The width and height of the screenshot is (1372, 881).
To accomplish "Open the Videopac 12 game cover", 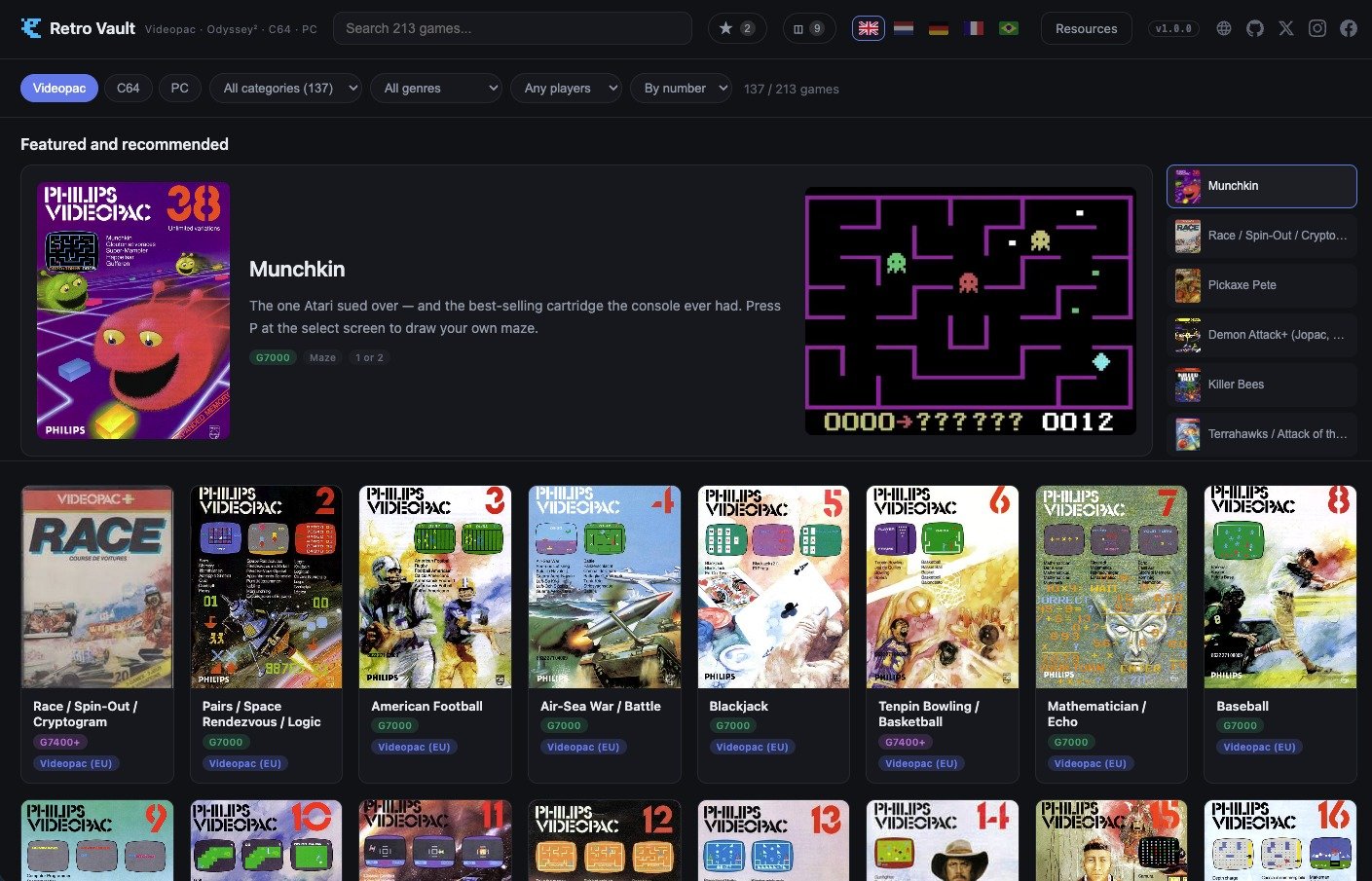I will tap(605, 841).
